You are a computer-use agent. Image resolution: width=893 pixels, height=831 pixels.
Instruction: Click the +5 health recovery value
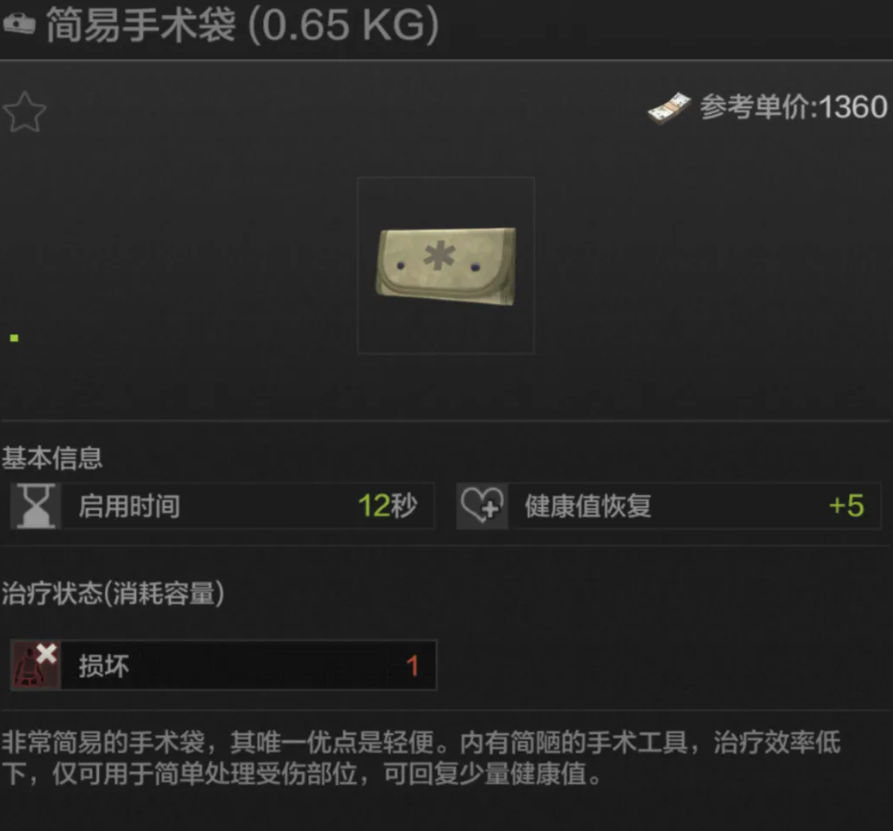click(x=846, y=506)
